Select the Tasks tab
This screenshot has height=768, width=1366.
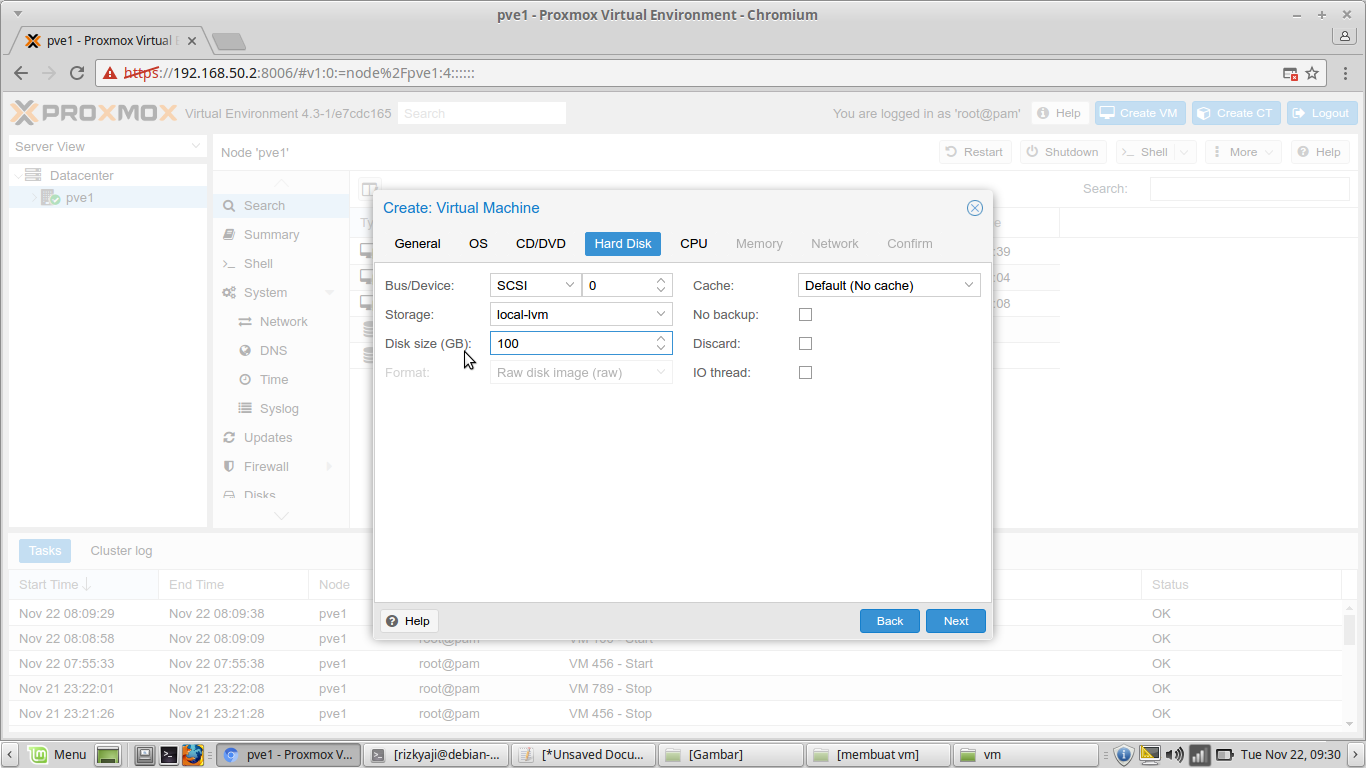click(x=45, y=551)
